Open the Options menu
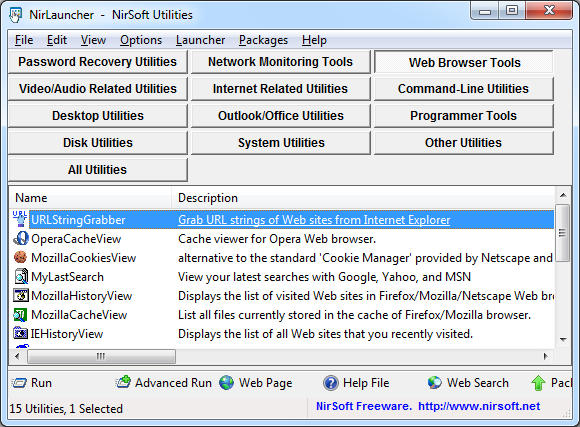 pyautogui.click(x=141, y=40)
